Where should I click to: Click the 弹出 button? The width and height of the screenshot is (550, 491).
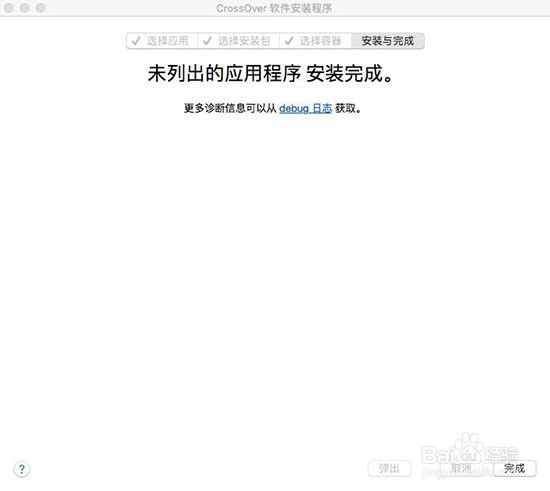[x=389, y=468]
